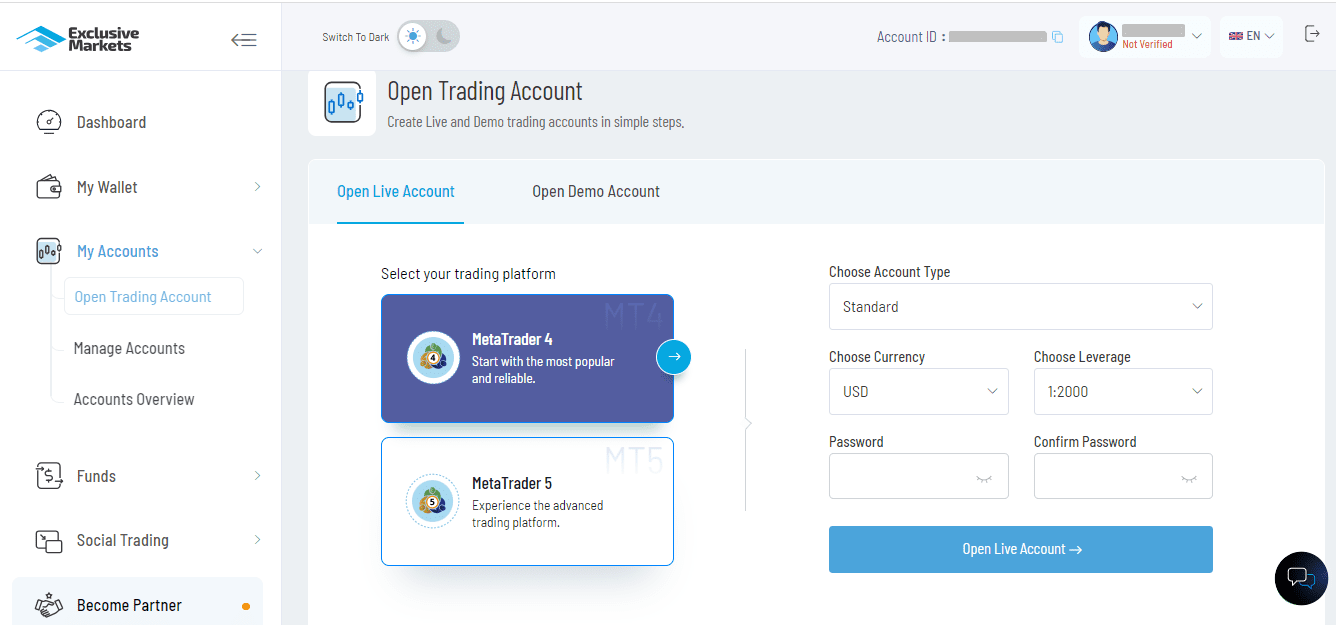Click the "Choose Currency" field label
The height and width of the screenshot is (625, 1336).
(x=877, y=357)
